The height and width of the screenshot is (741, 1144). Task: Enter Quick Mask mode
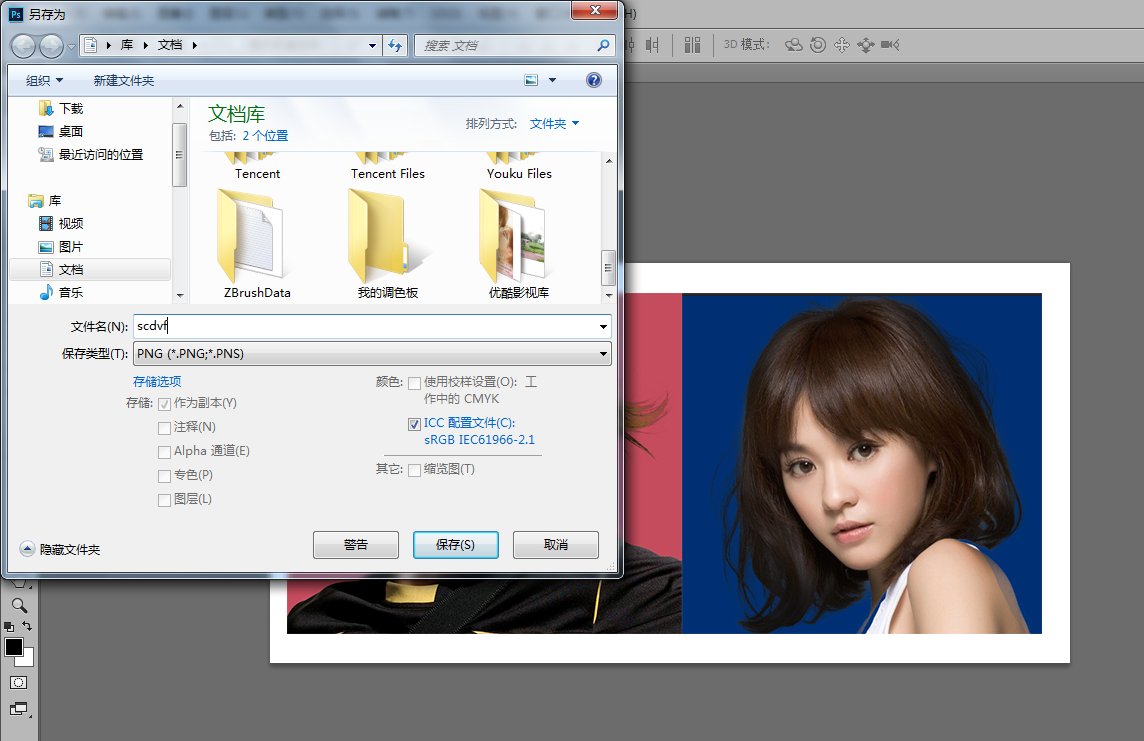click(x=18, y=681)
